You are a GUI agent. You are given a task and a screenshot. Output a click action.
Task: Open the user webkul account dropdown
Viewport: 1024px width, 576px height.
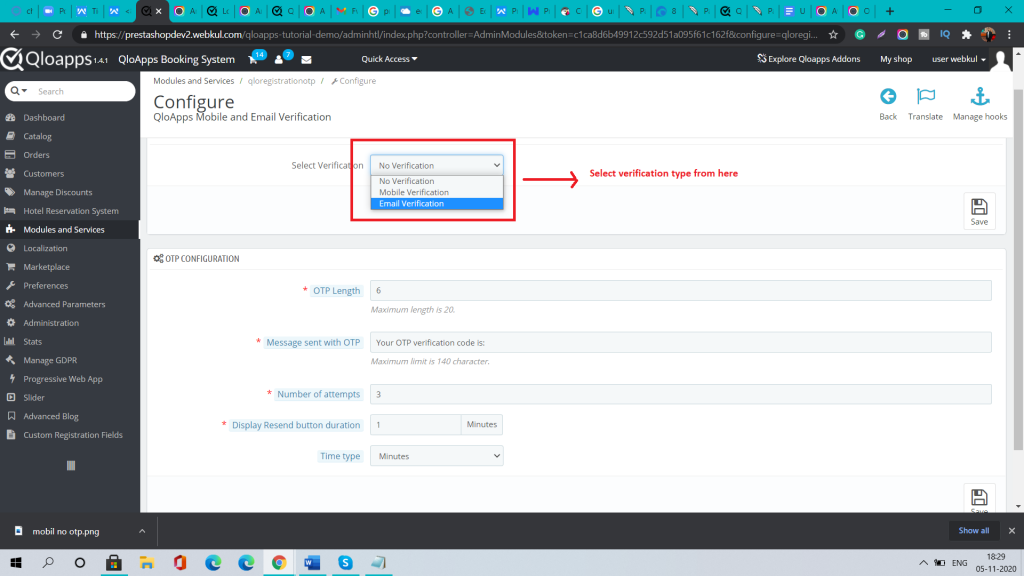coord(959,59)
